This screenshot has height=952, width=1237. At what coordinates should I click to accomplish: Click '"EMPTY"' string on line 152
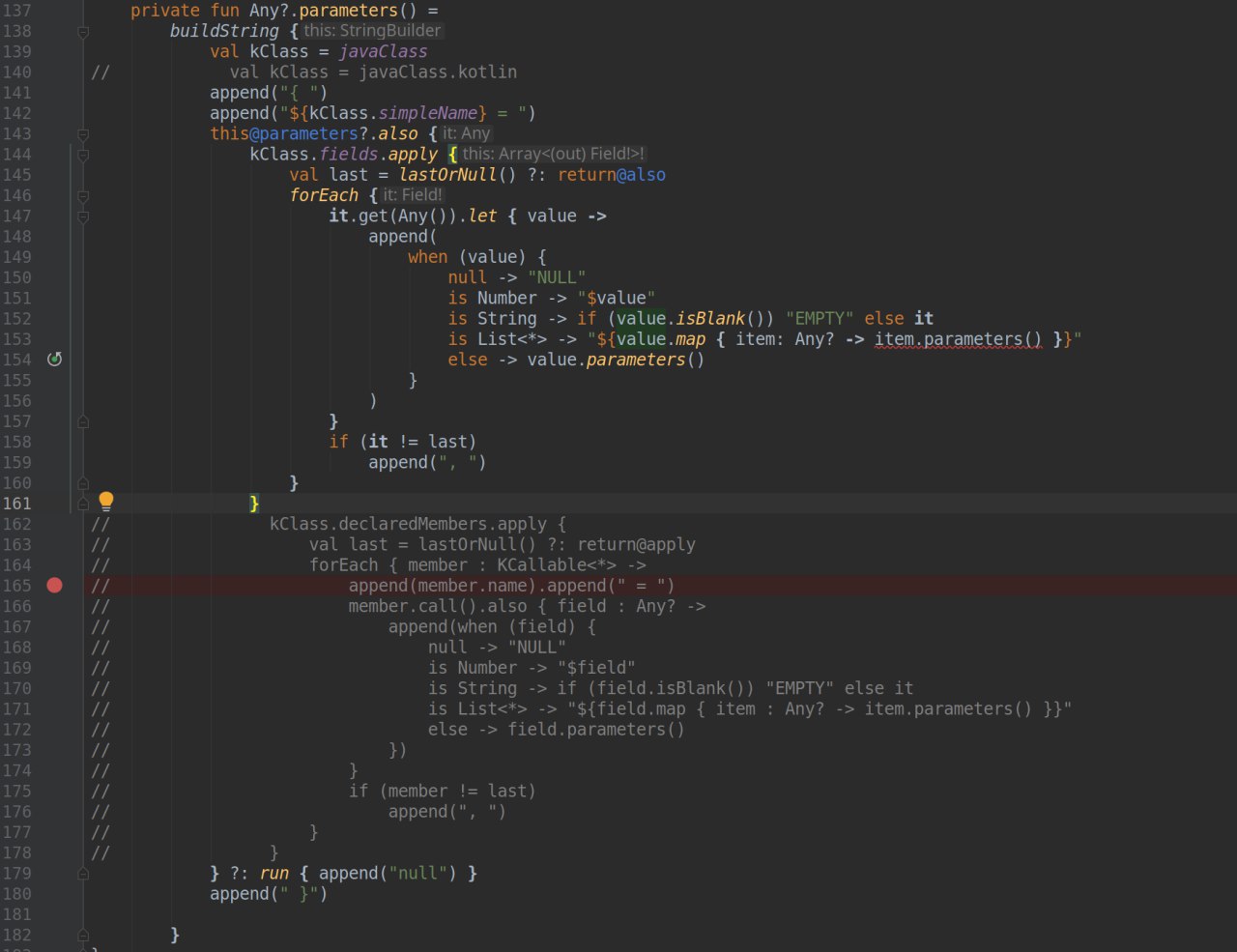tap(820, 319)
